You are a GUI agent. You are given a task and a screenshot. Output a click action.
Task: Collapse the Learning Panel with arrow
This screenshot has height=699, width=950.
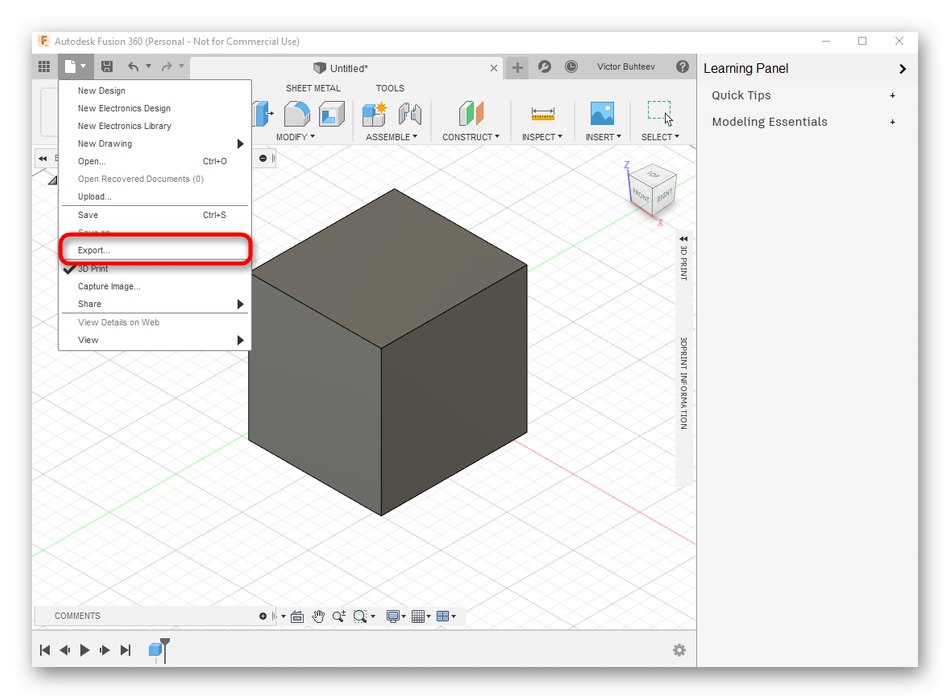pyautogui.click(x=902, y=69)
